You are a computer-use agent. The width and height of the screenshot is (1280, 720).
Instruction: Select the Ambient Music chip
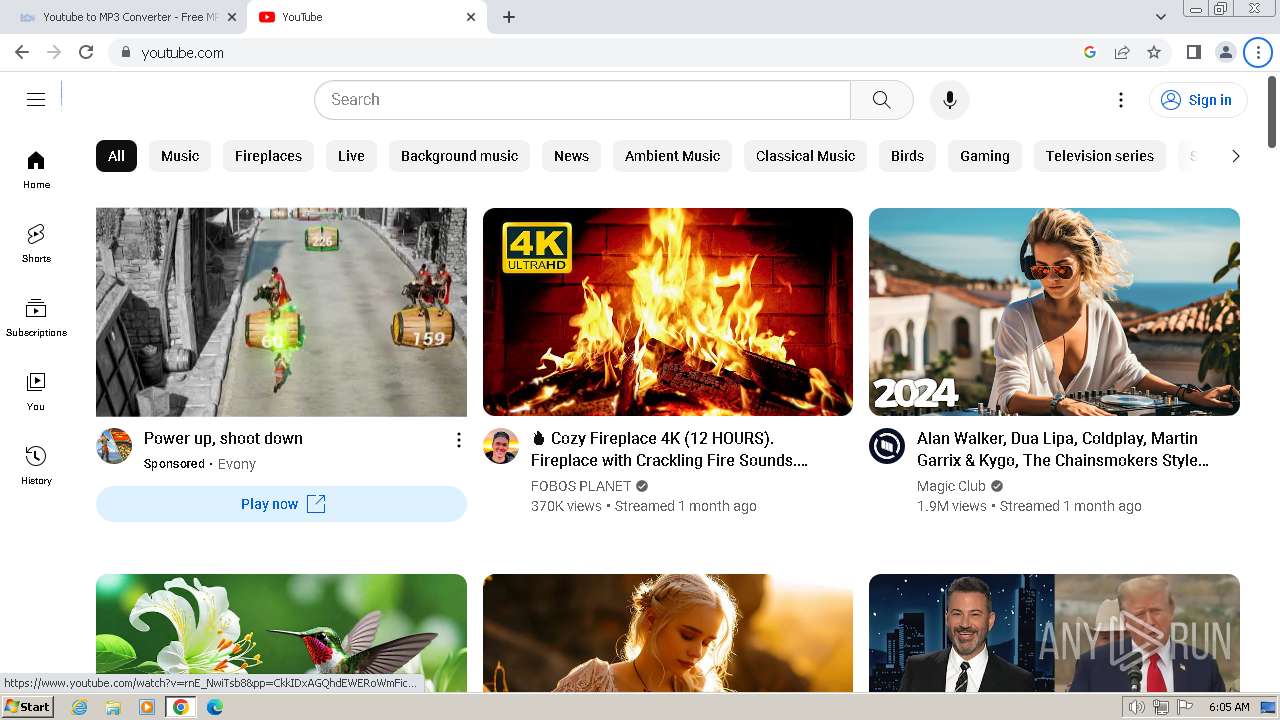[672, 156]
